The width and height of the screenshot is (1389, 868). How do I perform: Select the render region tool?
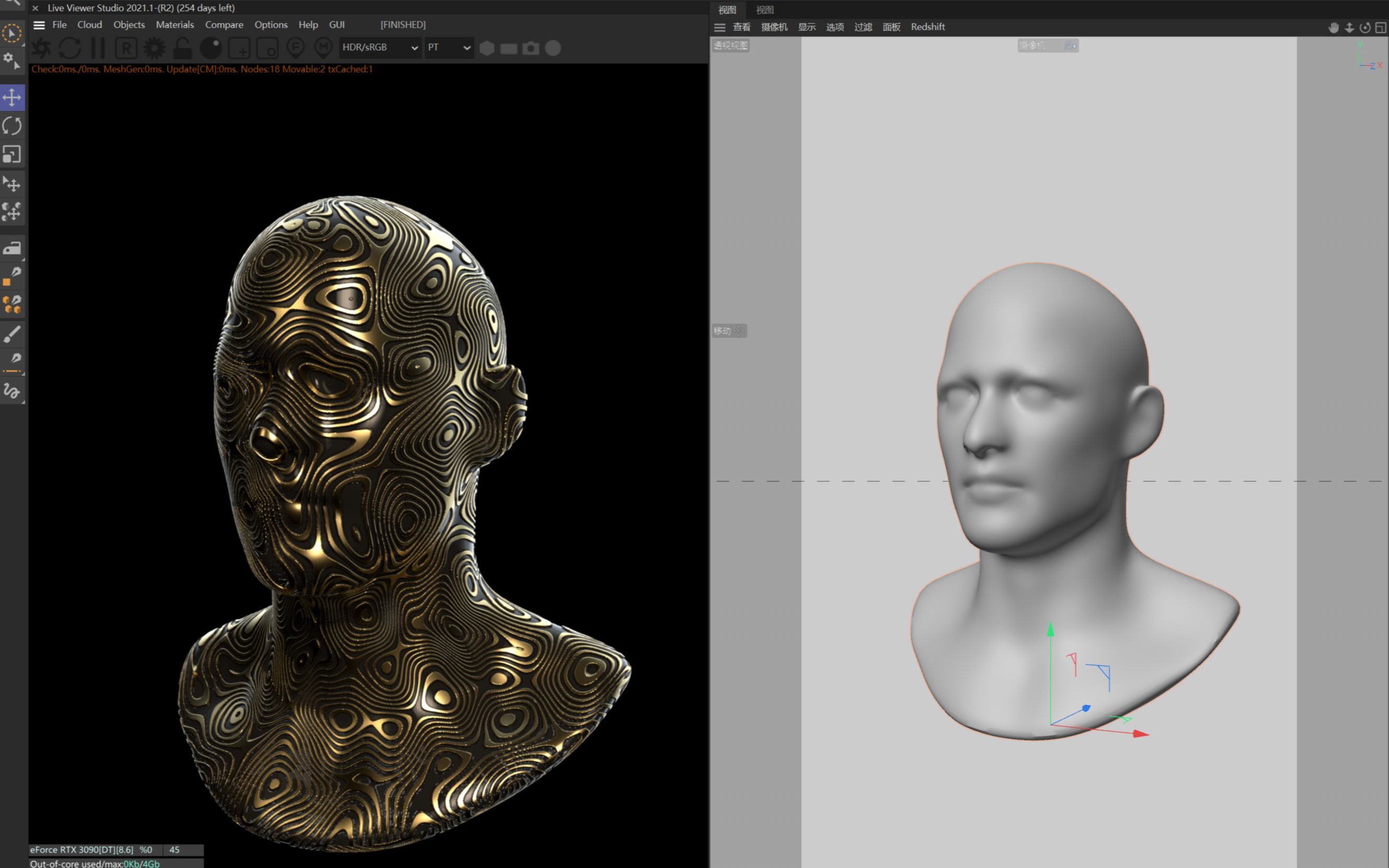[239, 48]
